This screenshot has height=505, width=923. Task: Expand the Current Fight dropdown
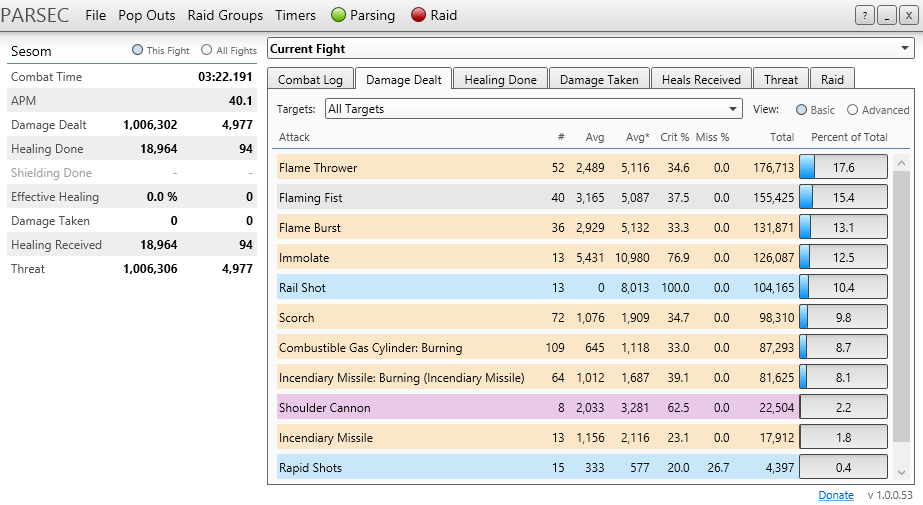[x=590, y=49]
